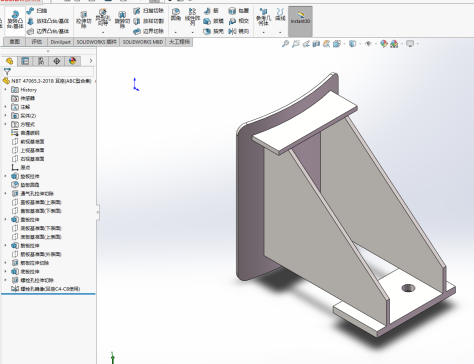
Task: Click the Draft (拔模) tool
Action: point(214,21)
